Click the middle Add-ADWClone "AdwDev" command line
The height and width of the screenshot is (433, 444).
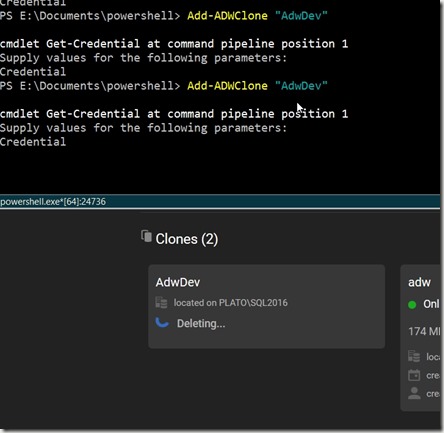pyautogui.click(x=164, y=16)
